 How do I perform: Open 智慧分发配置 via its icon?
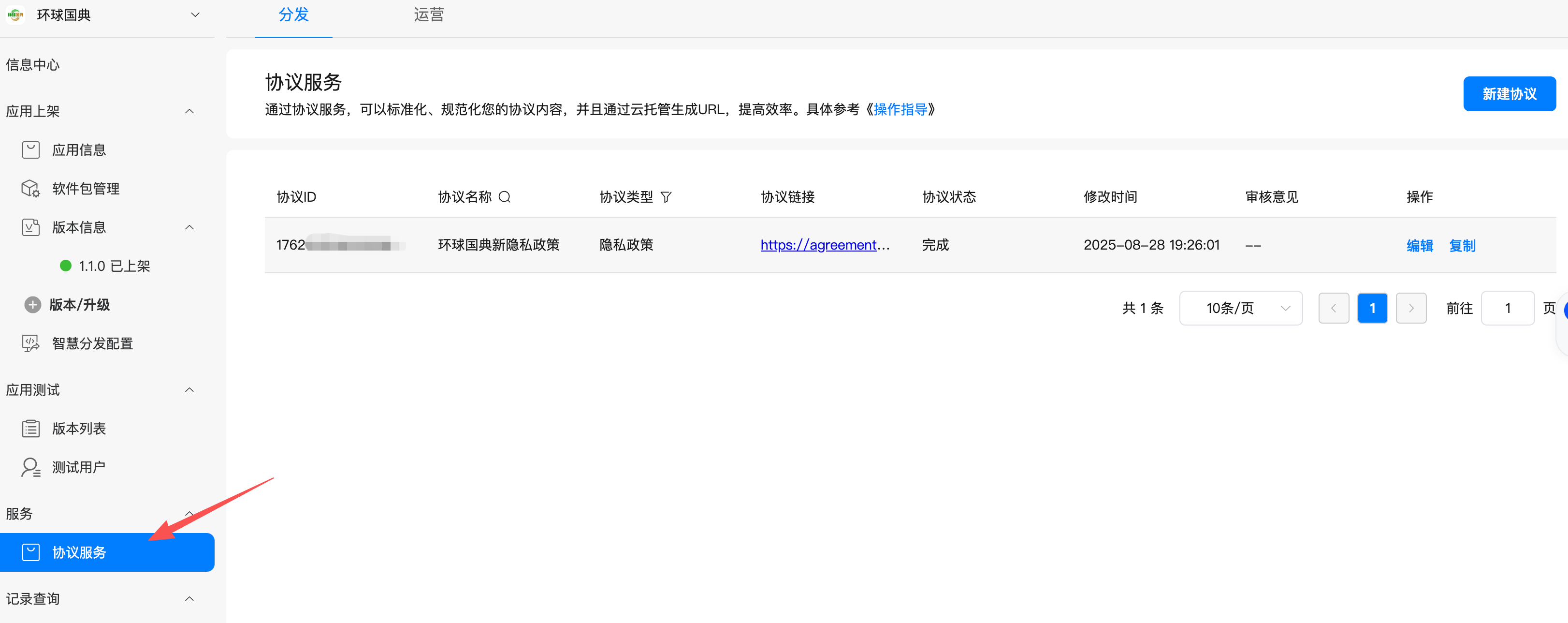tap(30, 343)
